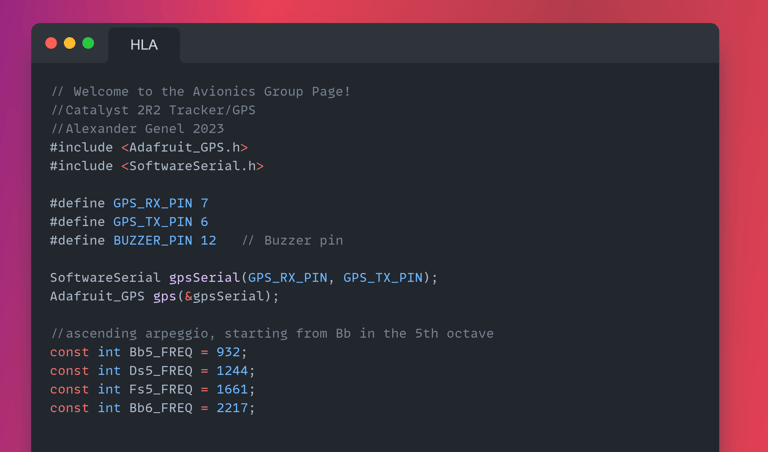
Task: Click the yellow minimize window button
Action: 69,43
